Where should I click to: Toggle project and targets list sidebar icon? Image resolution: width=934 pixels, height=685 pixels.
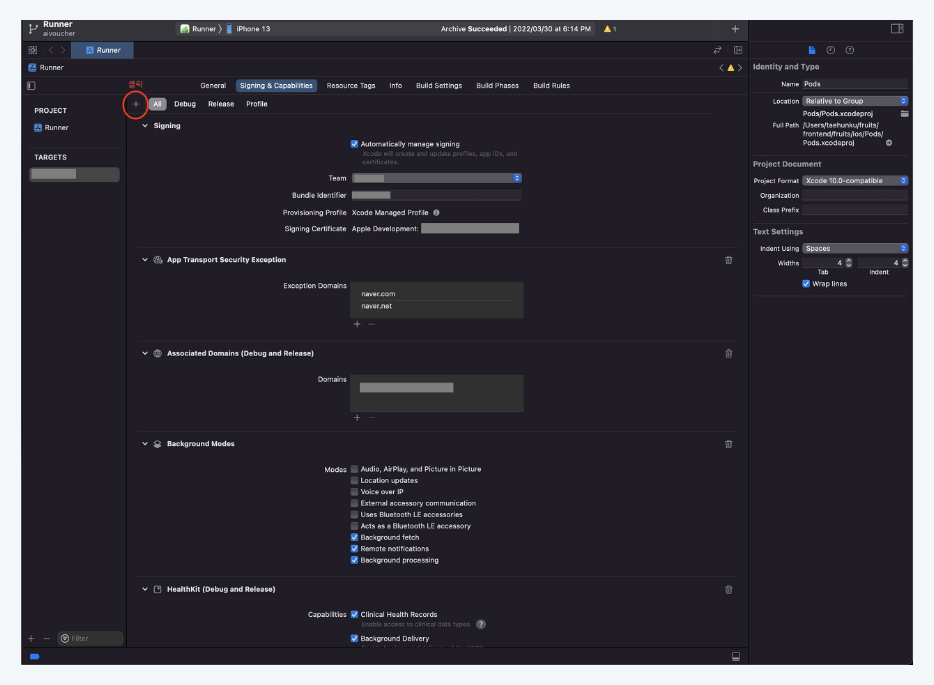point(32,86)
